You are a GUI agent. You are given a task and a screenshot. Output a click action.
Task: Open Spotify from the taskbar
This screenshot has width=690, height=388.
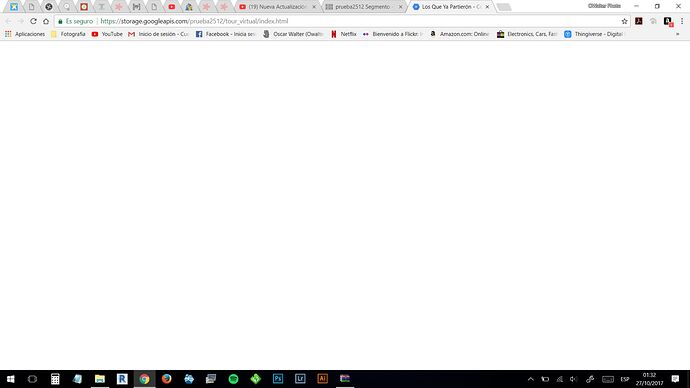click(x=233, y=379)
